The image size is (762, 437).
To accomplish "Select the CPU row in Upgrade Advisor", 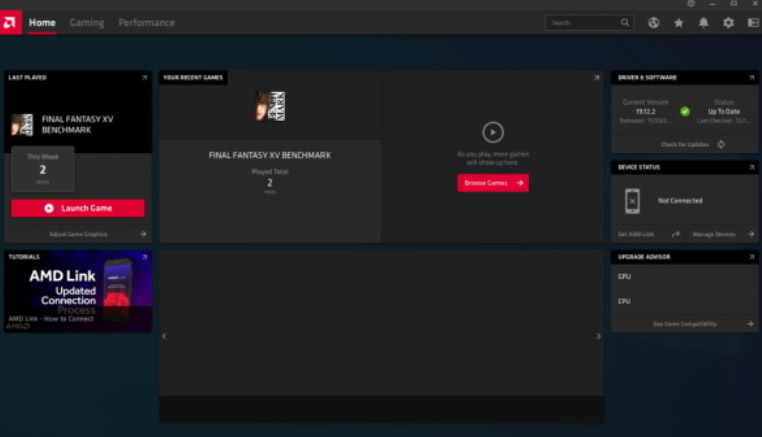I will [685, 301].
